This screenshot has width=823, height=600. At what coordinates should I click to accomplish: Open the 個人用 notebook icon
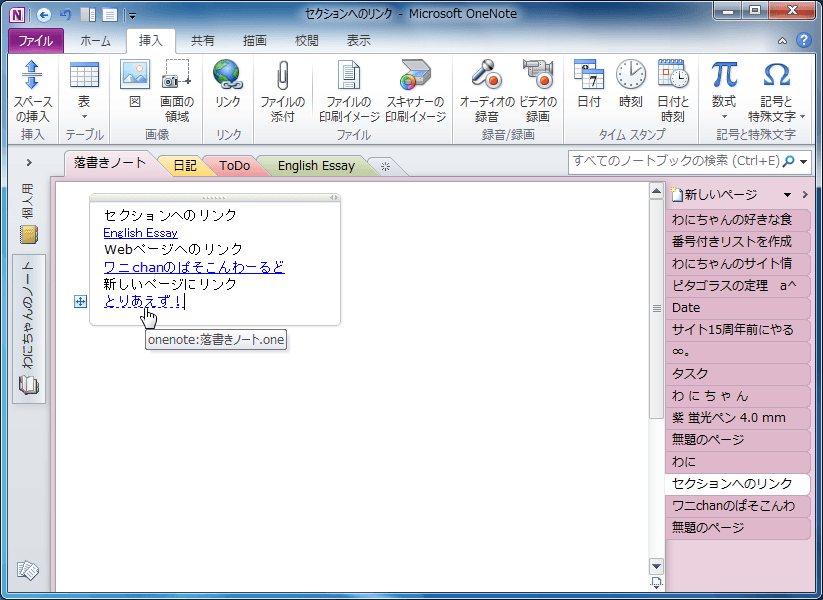[28, 234]
